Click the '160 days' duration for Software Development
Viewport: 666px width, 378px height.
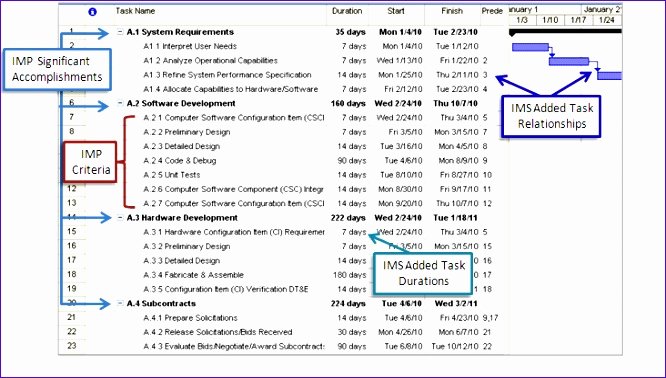click(348, 104)
